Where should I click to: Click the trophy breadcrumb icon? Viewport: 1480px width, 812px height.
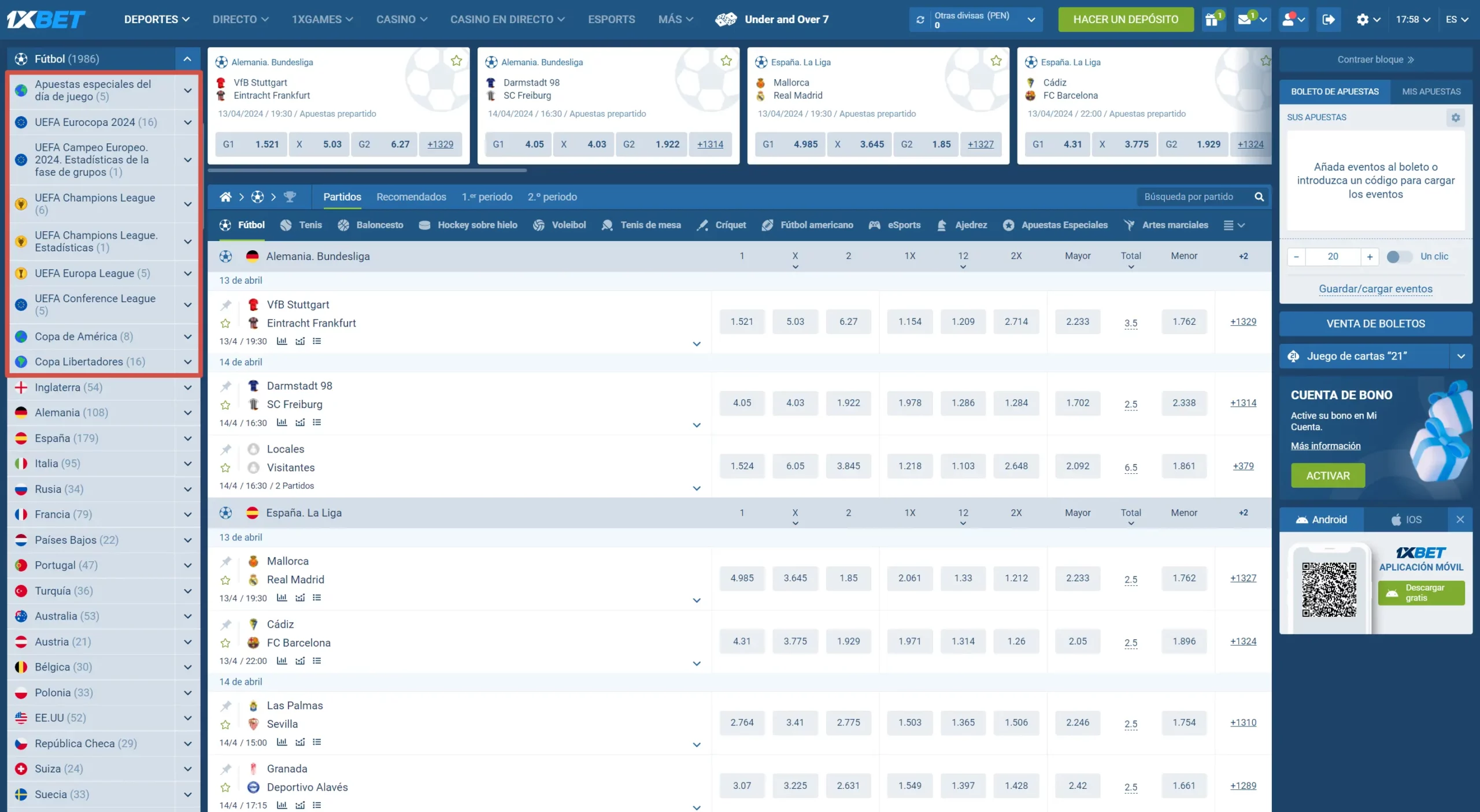[290, 197]
